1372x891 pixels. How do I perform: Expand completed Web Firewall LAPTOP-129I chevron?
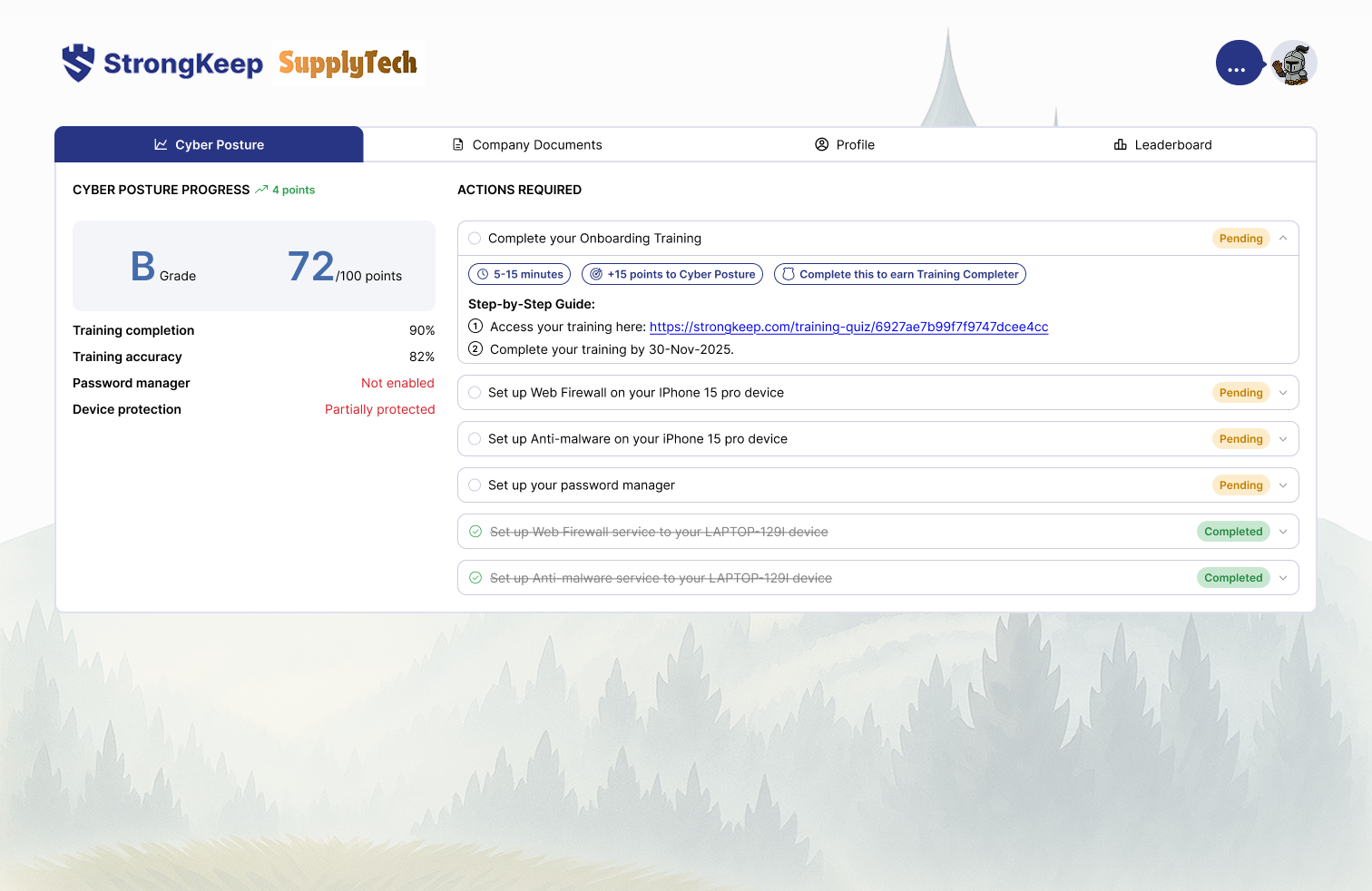(1283, 532)
